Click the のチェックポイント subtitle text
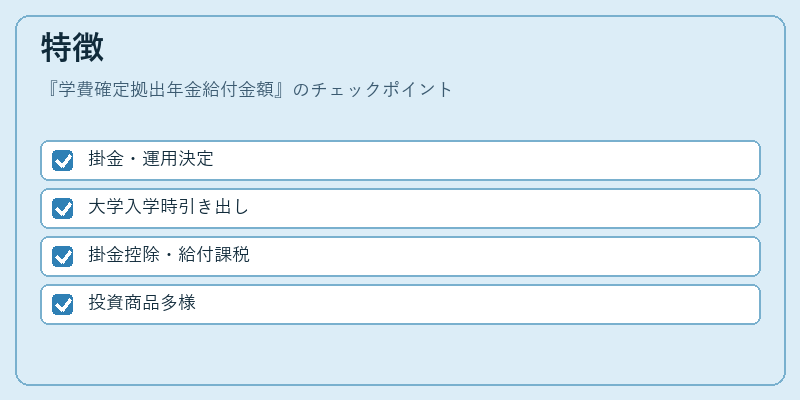The image size is (800, 400). (x=373, y=90)
